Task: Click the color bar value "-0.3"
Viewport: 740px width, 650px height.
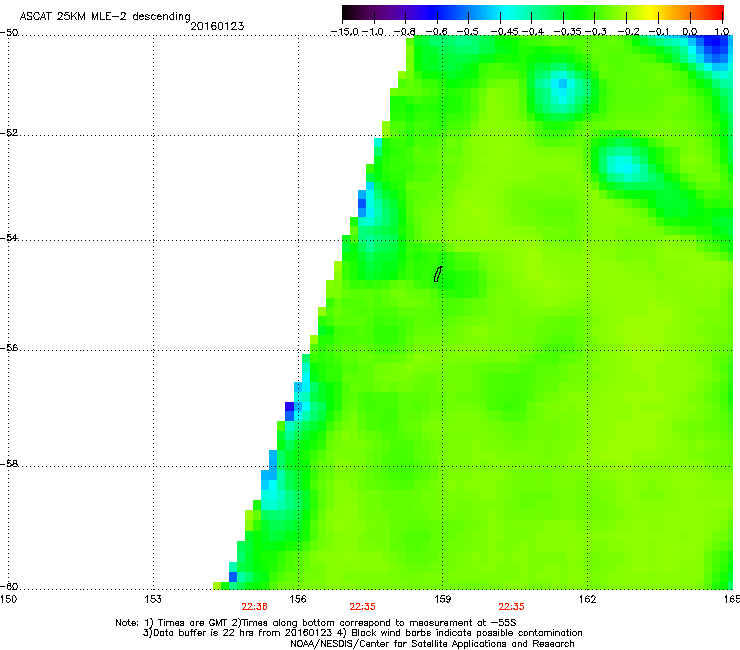Action: [x=596, y=32]
